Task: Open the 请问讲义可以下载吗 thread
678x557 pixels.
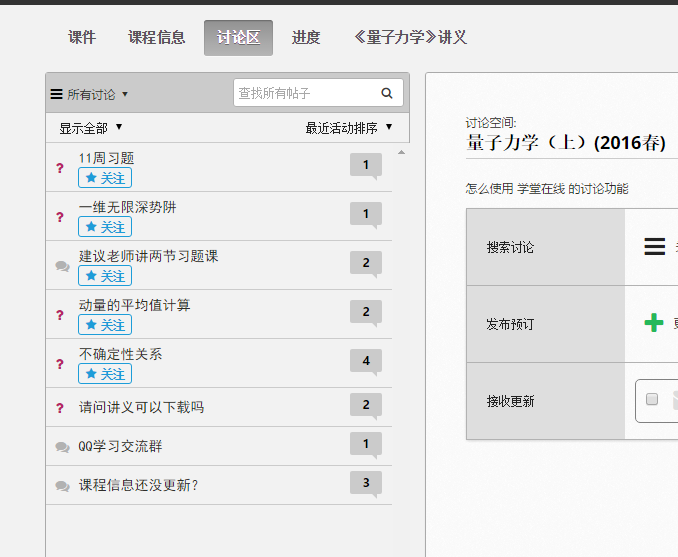Action: coord(141,407)
